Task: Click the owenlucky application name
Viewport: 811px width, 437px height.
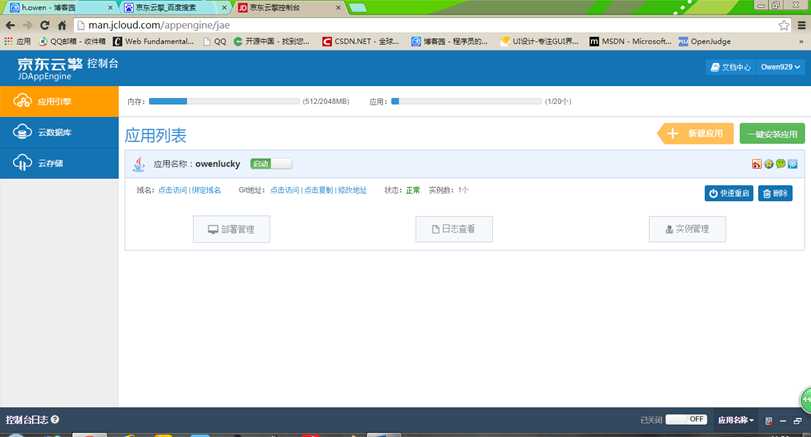Action: 218,164
